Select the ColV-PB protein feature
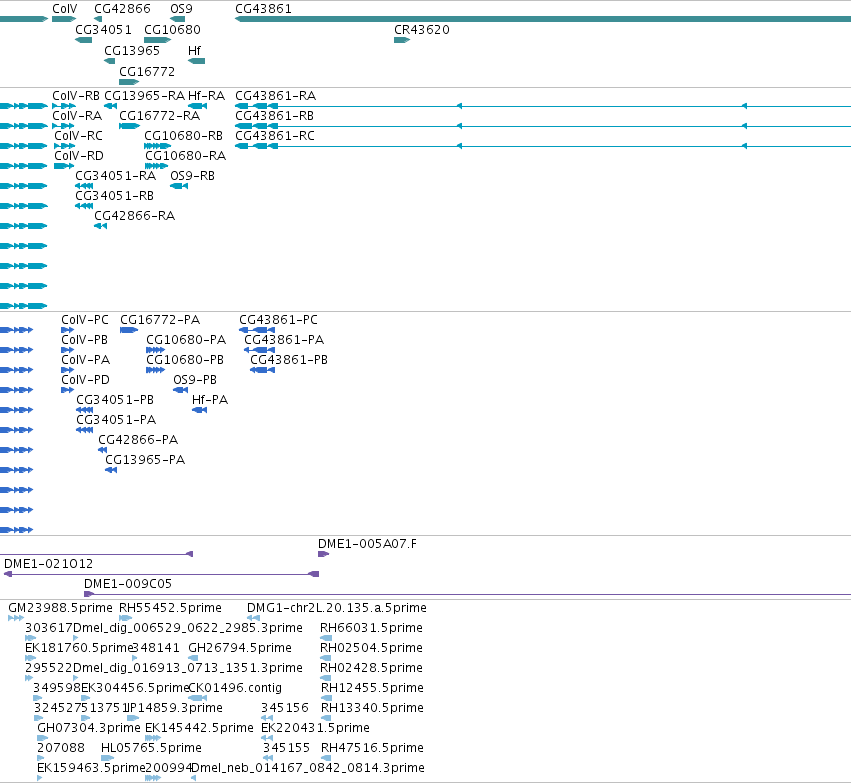Viewport: 851px width, 783px height. click(x=67, y=350)
